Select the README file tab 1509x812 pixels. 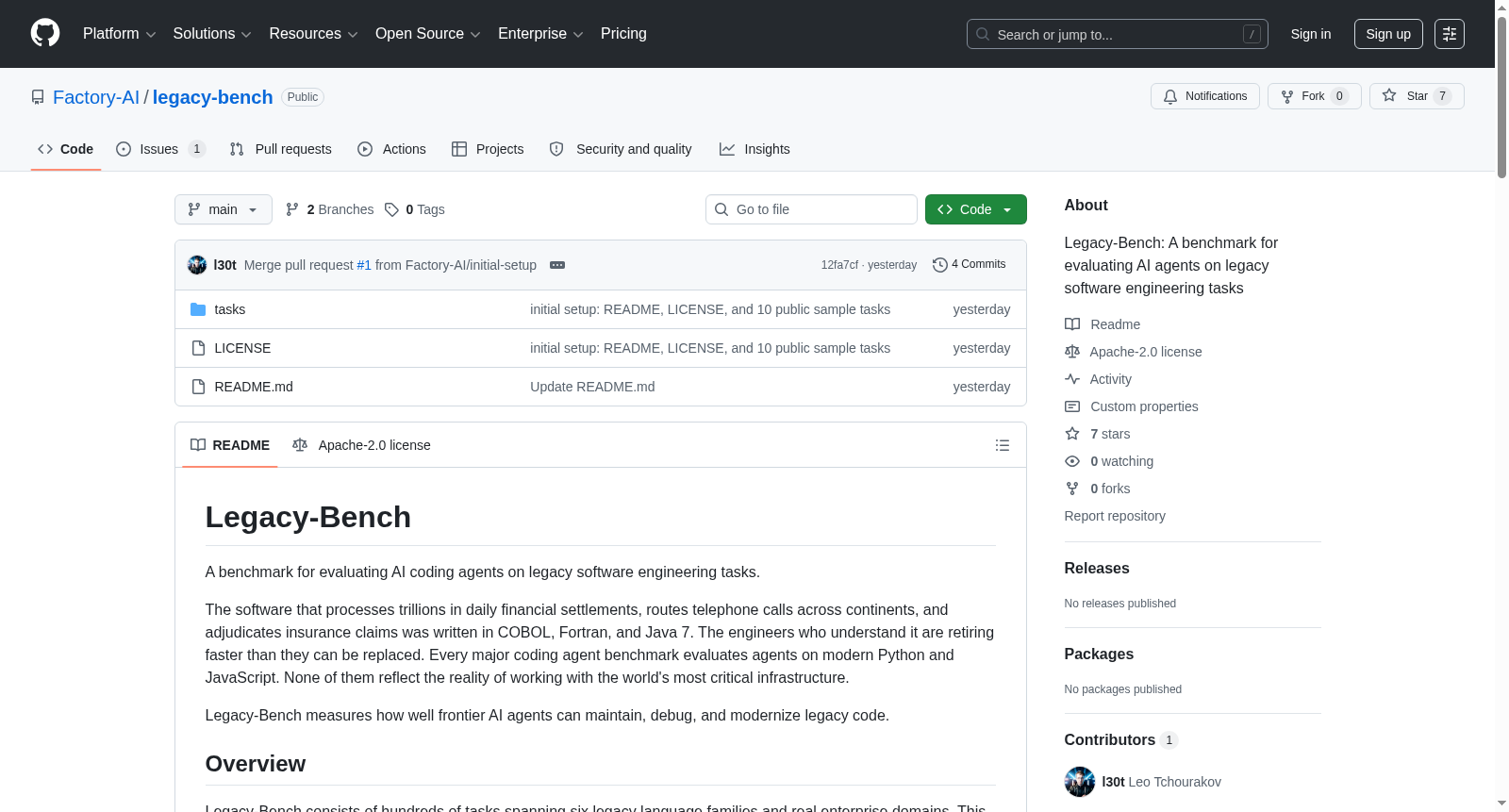(230, 445)
